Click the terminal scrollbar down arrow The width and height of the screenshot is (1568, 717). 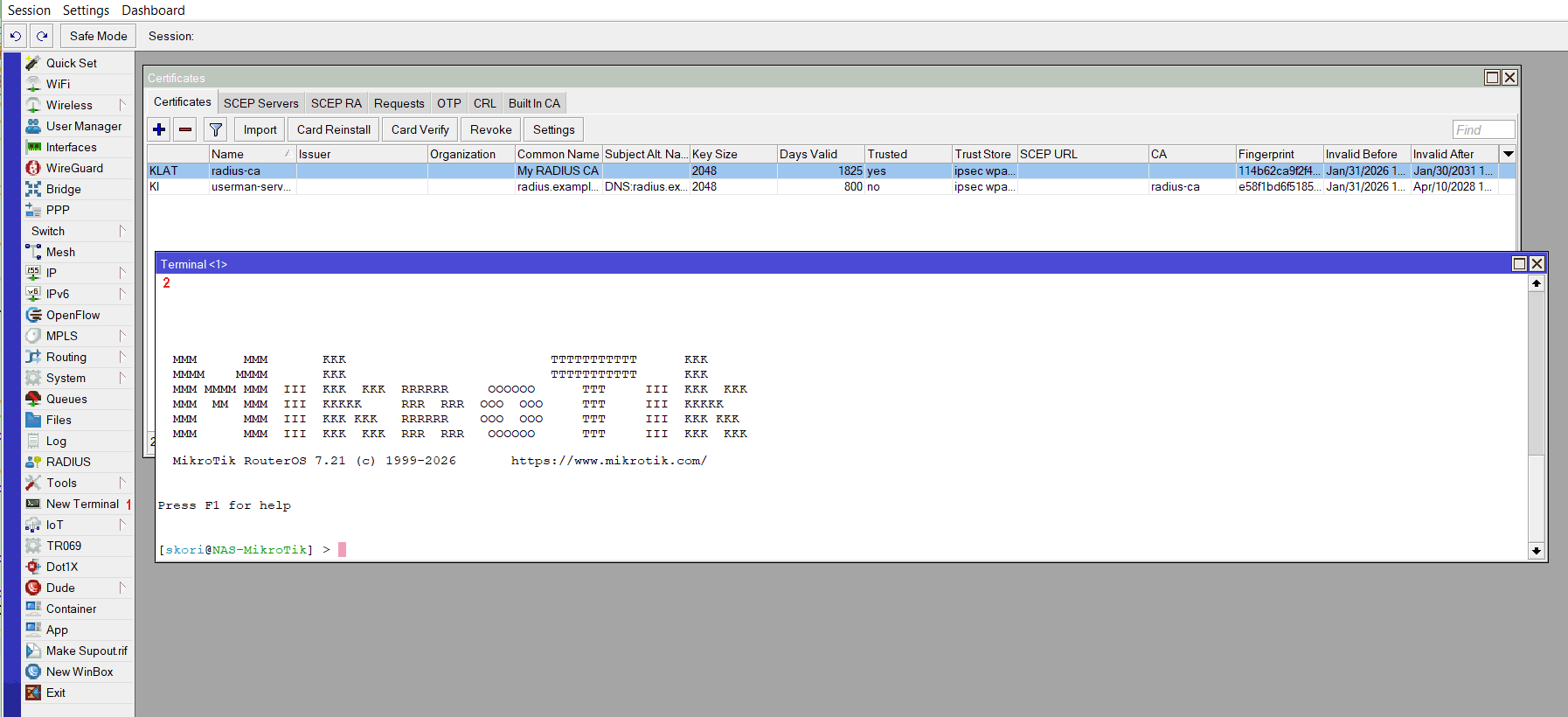pyautogui.click(x=1536, y=550)
